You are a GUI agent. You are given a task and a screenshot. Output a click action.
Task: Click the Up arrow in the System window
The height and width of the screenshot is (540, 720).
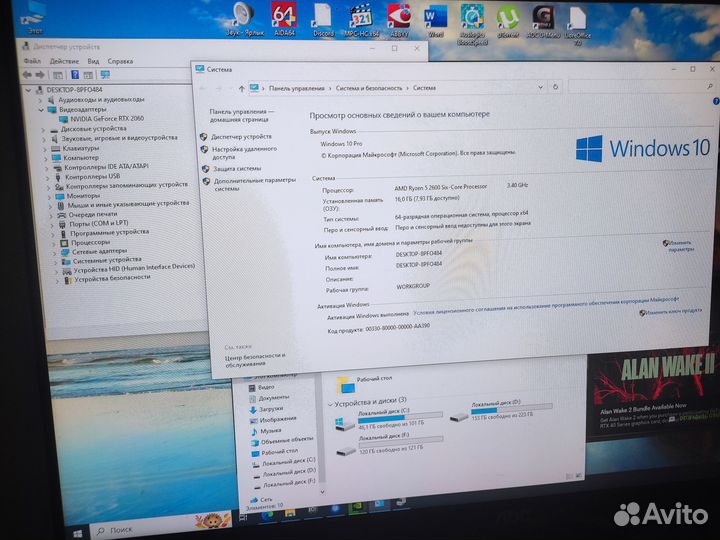242,89
